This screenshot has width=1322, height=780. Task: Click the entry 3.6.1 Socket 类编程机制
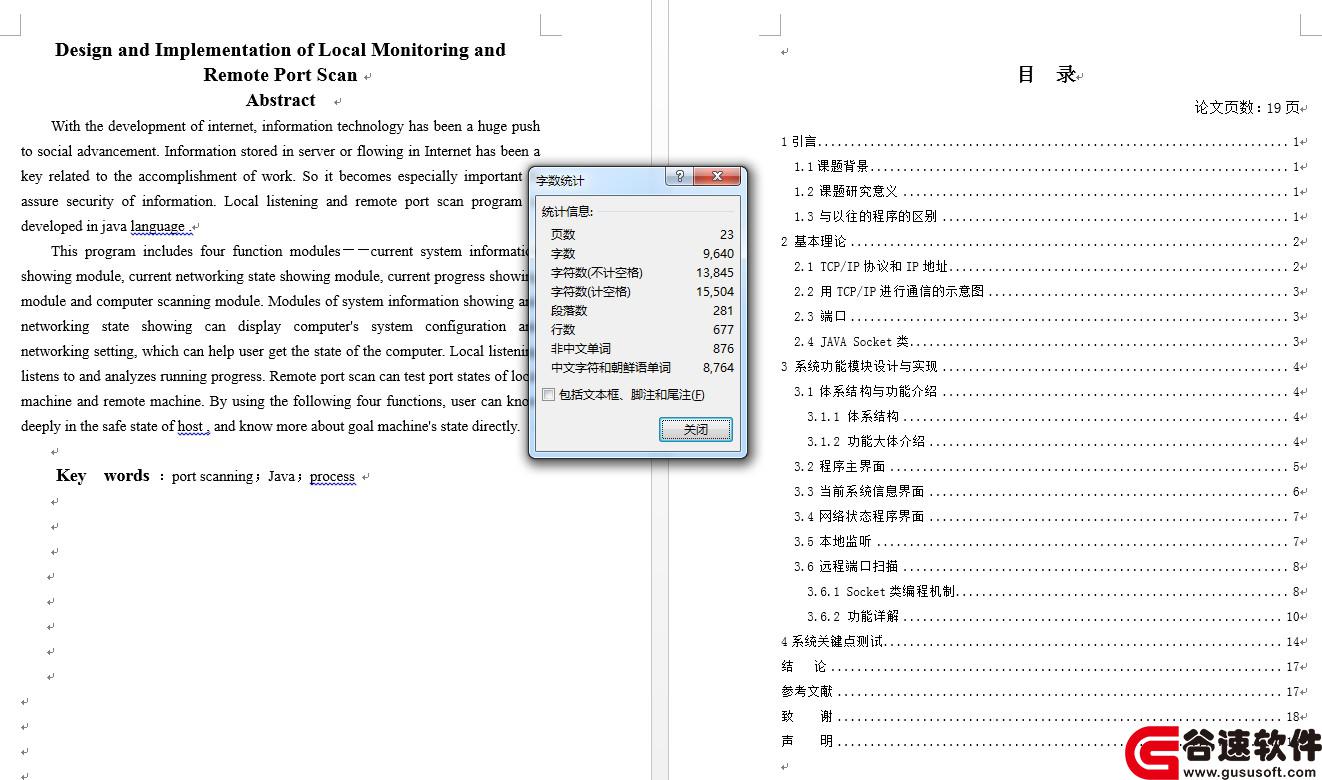(x=1054, y=592)
